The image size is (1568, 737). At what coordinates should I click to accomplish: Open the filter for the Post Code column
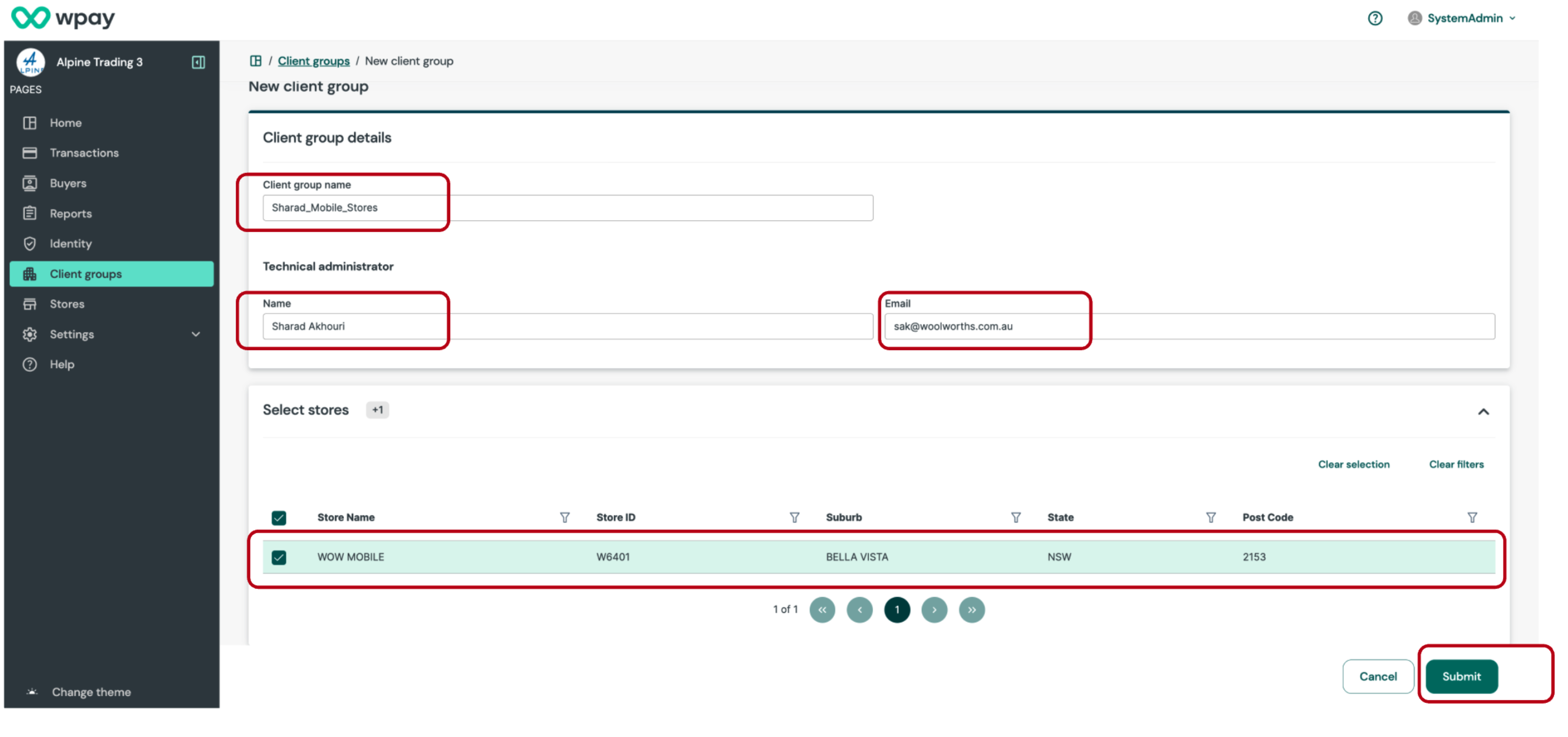1473,517
